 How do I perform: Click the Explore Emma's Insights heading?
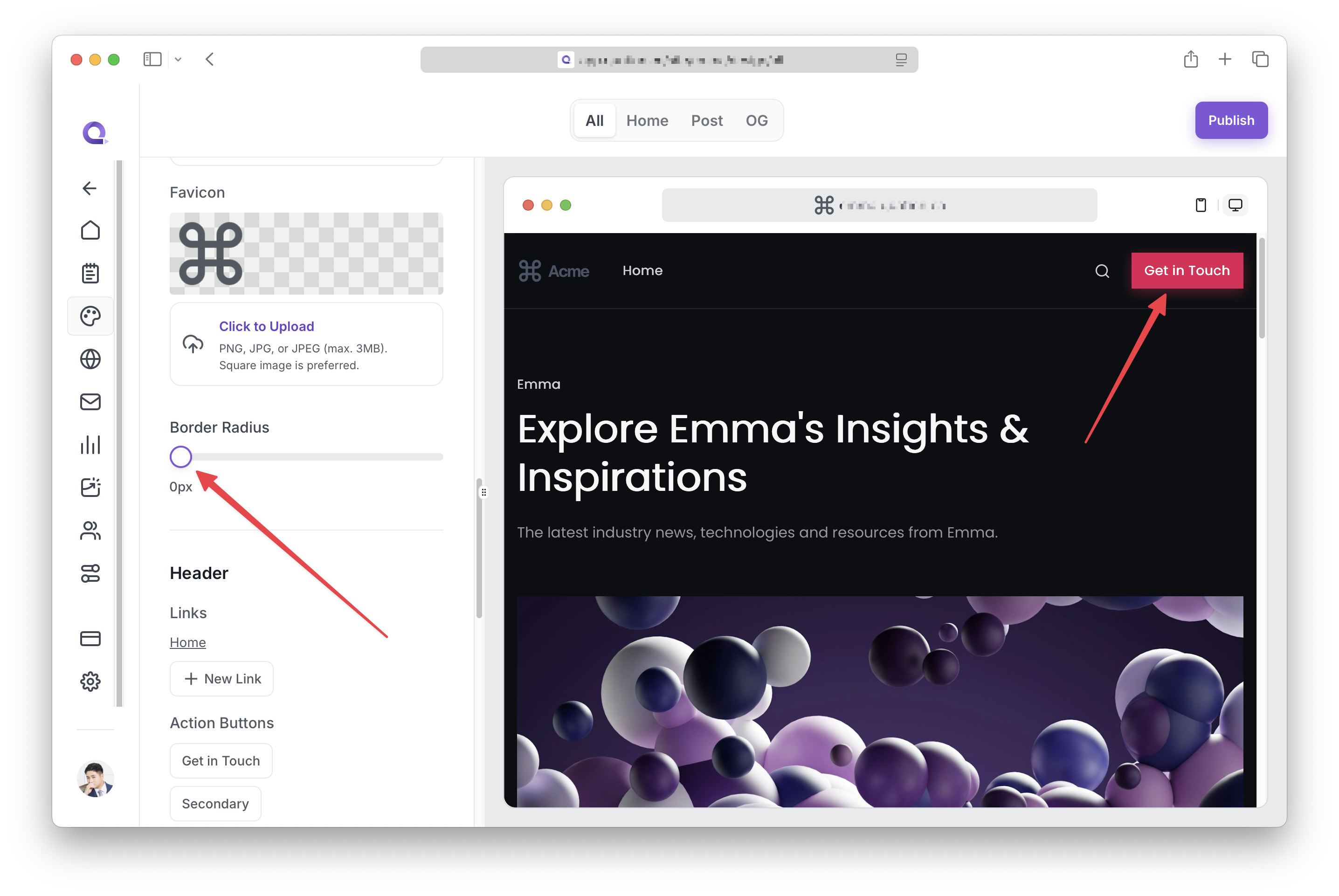pyautogui.click(x=773, y=453)
